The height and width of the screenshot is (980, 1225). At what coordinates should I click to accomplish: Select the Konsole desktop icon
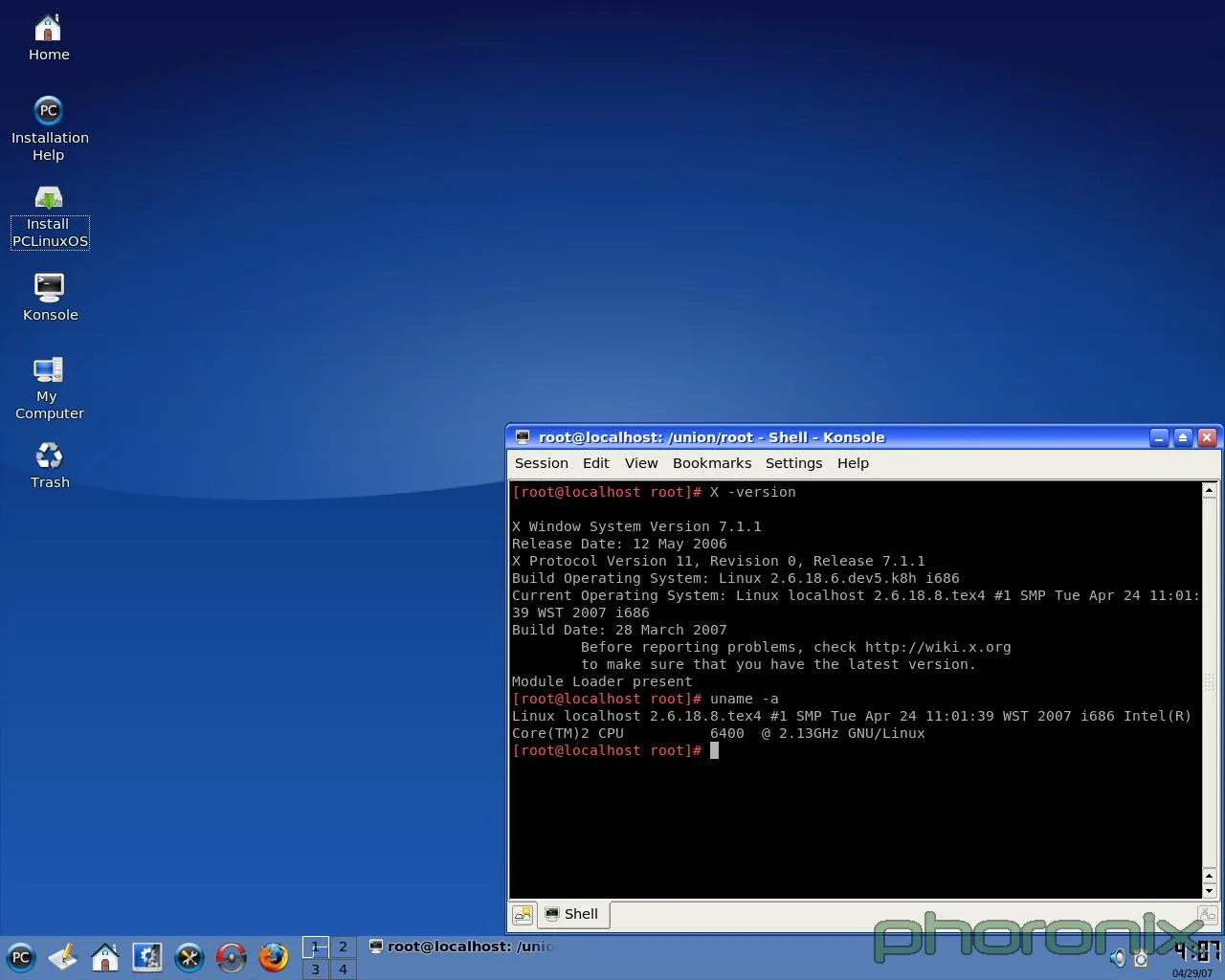(50, 297)
